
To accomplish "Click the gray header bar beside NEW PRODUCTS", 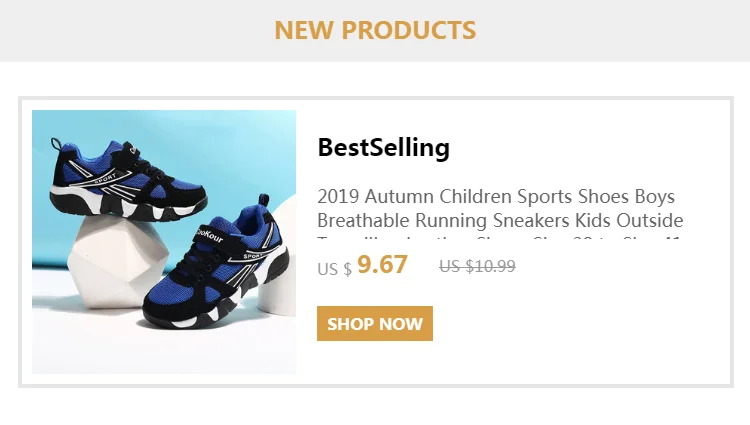I will [x=620, y=30].
